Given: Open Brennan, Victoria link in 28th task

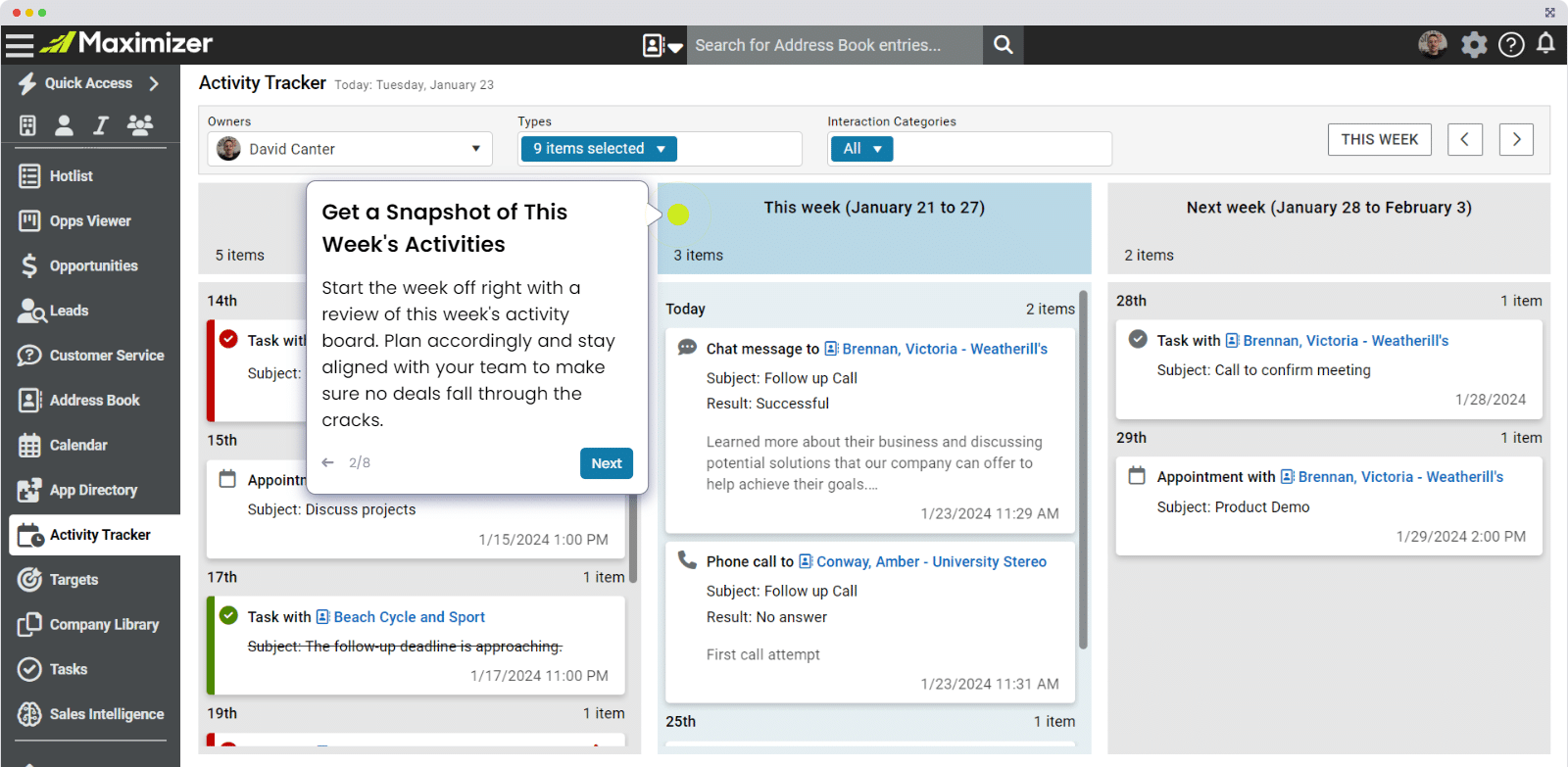Looking at the screenshot, I should coord(1346,341).
